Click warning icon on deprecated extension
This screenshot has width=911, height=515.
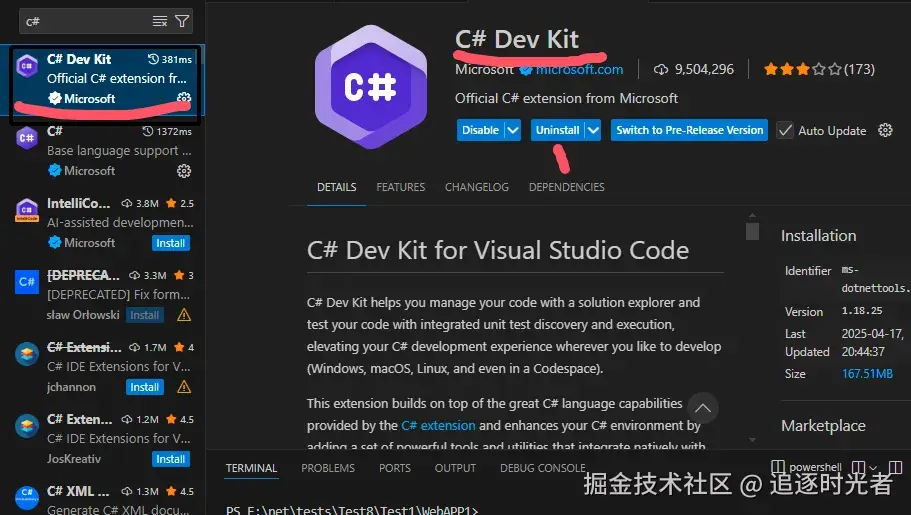[184, 315]
